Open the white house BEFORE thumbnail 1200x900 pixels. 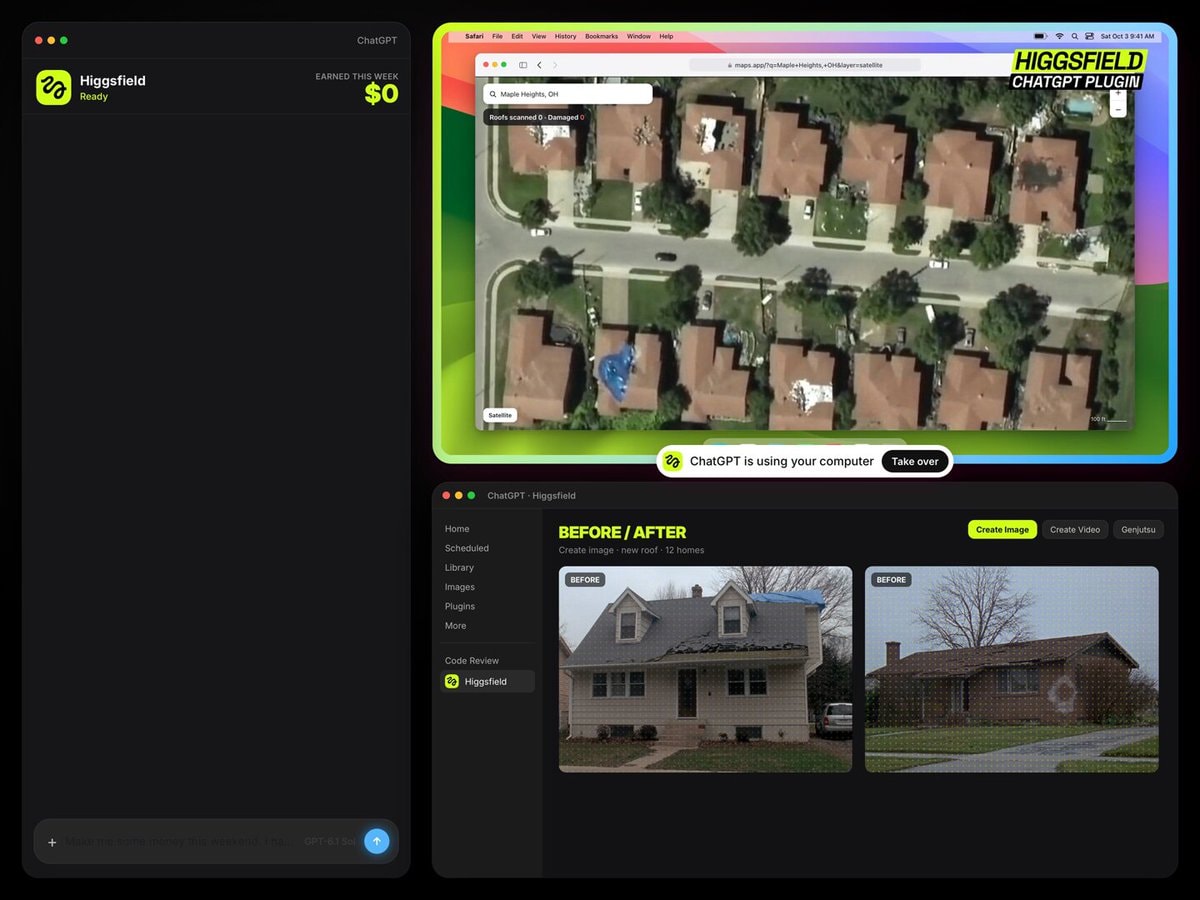click(x=706, y=669)
